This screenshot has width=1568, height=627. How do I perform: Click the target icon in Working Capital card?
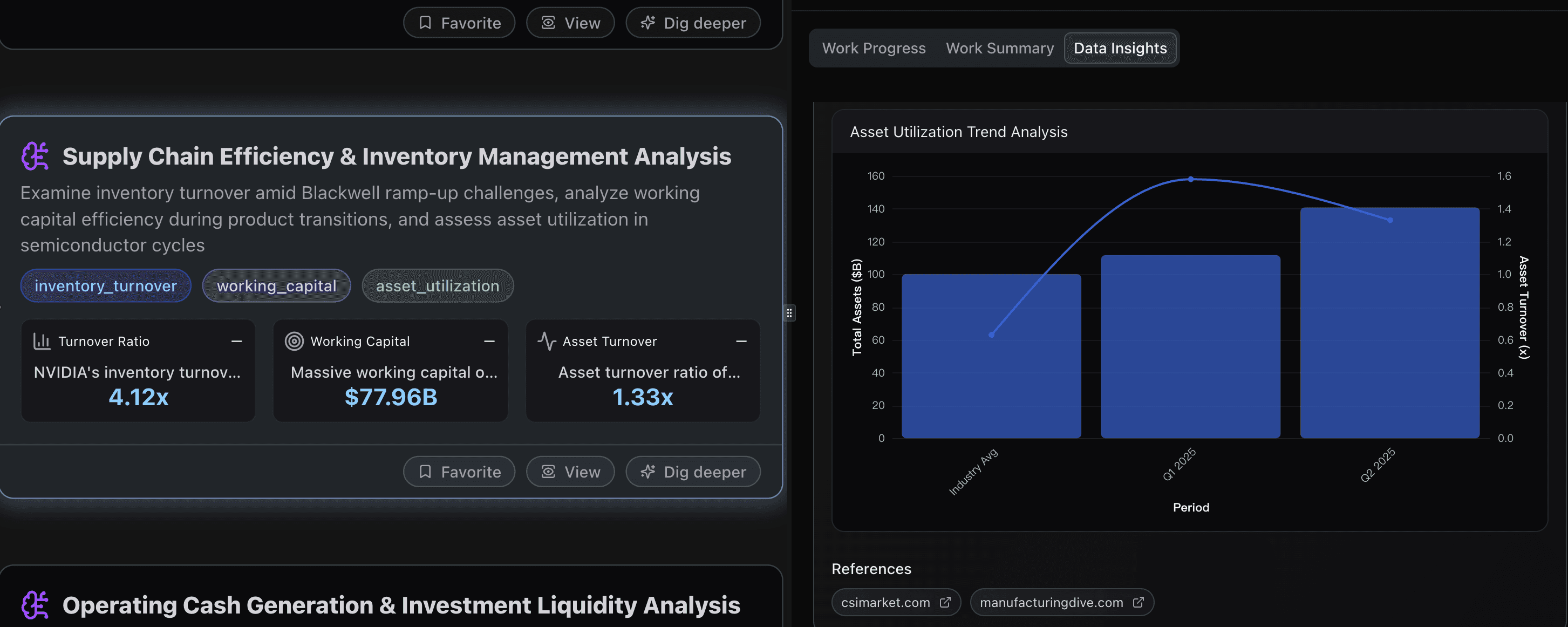pyautogui.click(x=294, y=342)
